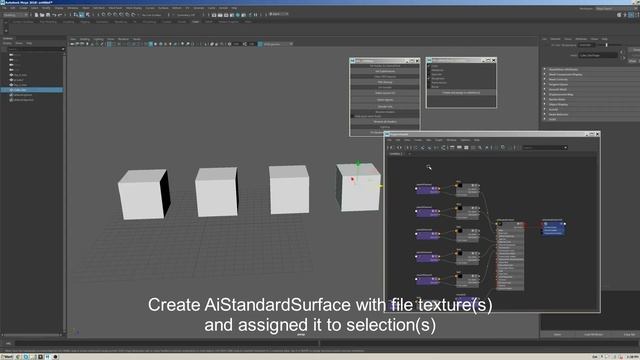The image size is (640, 360).
Task: Click the Maya icon on Hypershade title bar
Action: (387, 134)
